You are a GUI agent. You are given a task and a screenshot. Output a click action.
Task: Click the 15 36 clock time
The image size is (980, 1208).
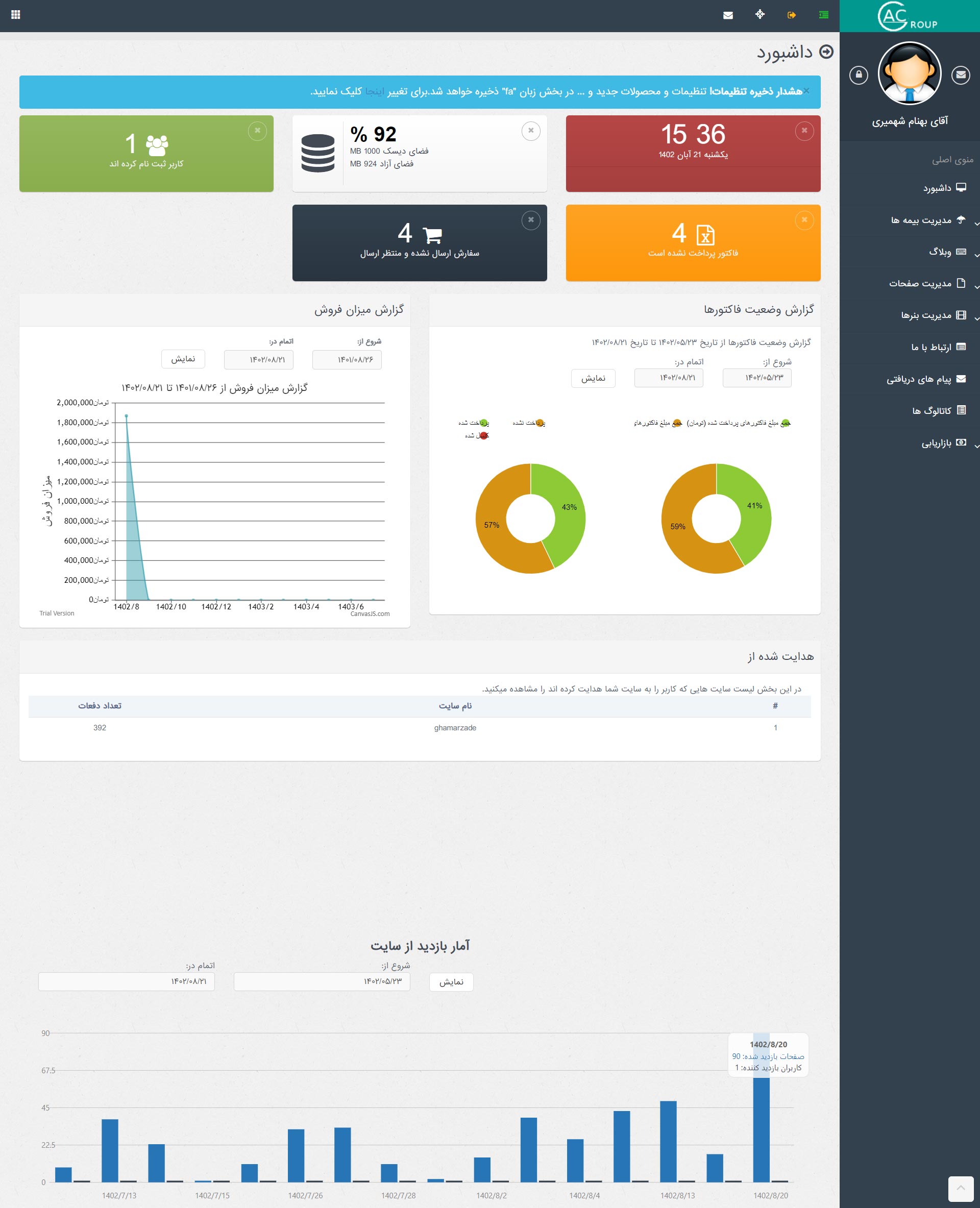[693, 134]
